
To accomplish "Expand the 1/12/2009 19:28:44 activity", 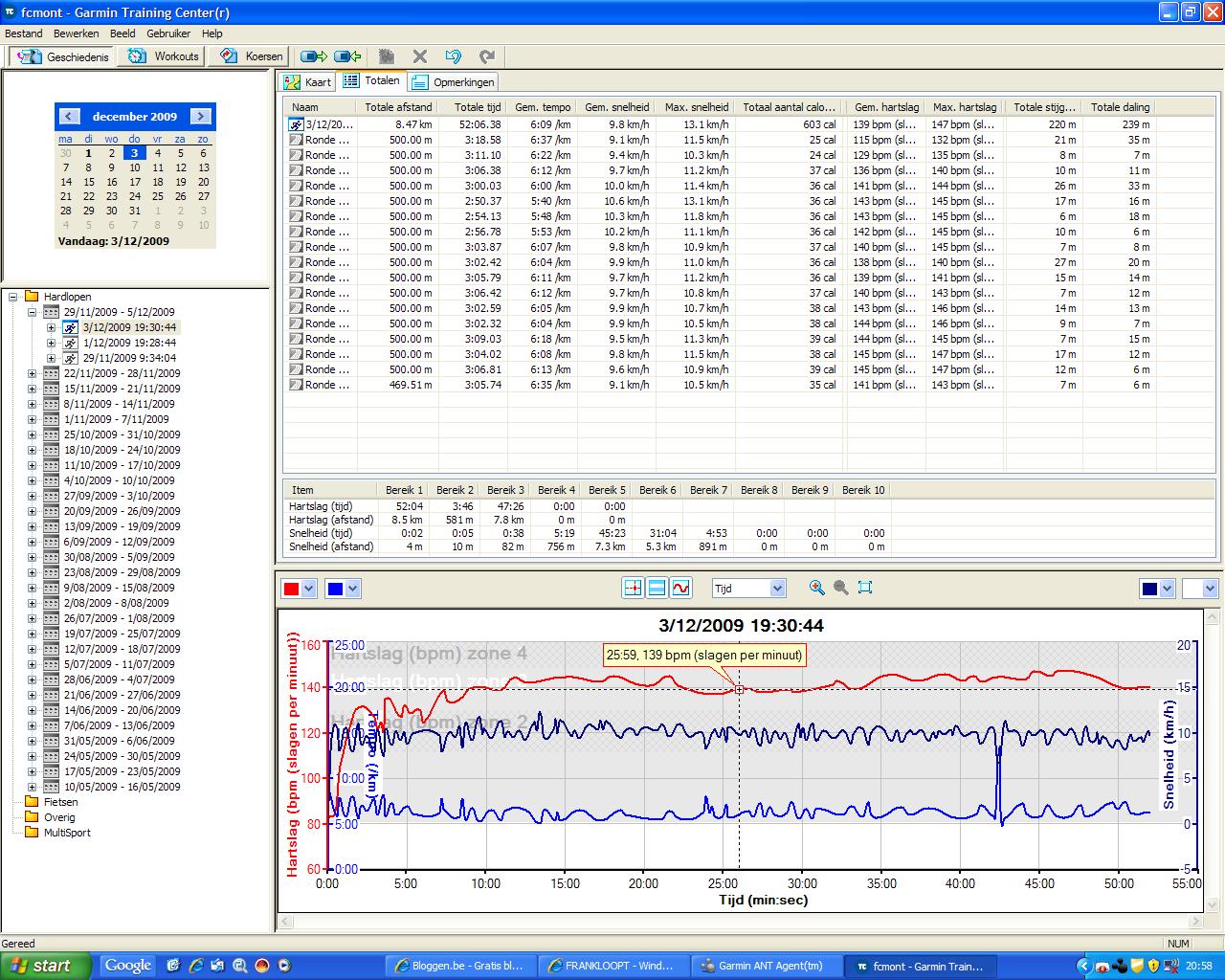I will click(x=51, y=343).
